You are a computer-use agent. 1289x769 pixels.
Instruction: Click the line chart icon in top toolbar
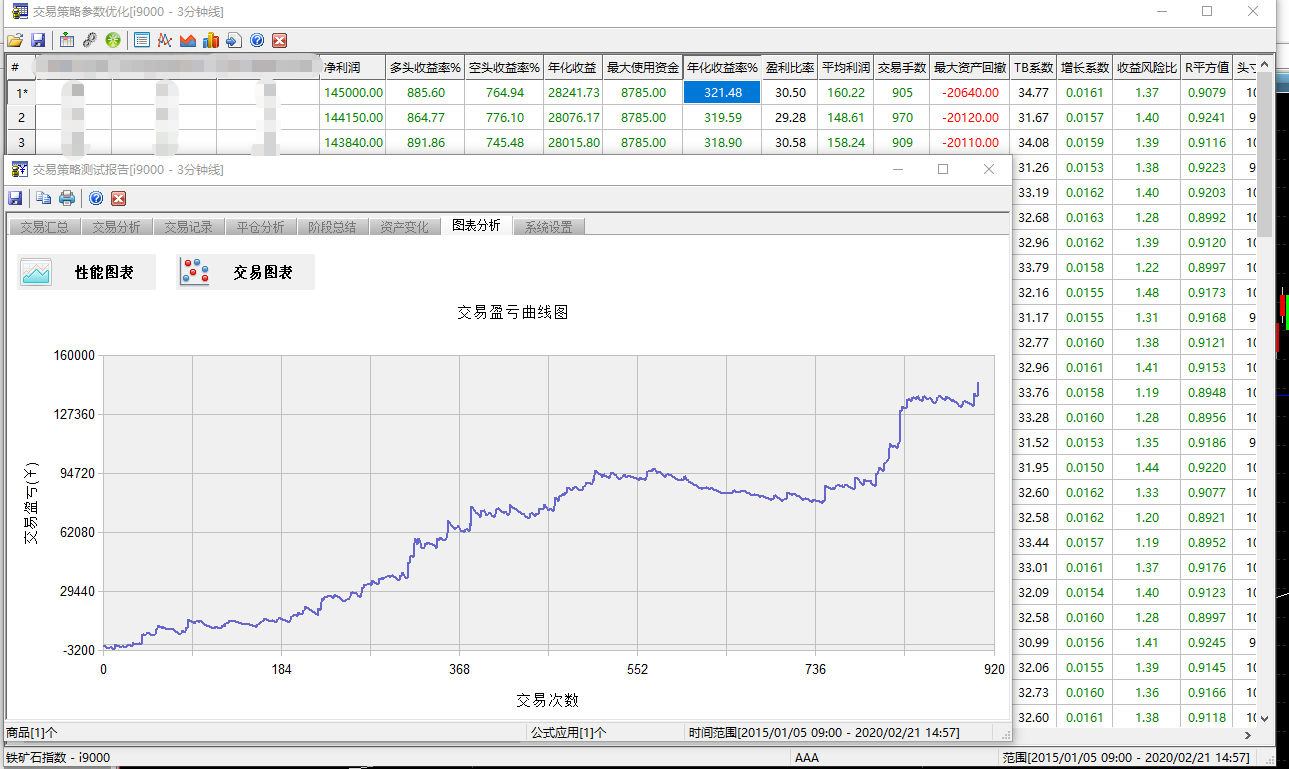(x=164, y=40)
